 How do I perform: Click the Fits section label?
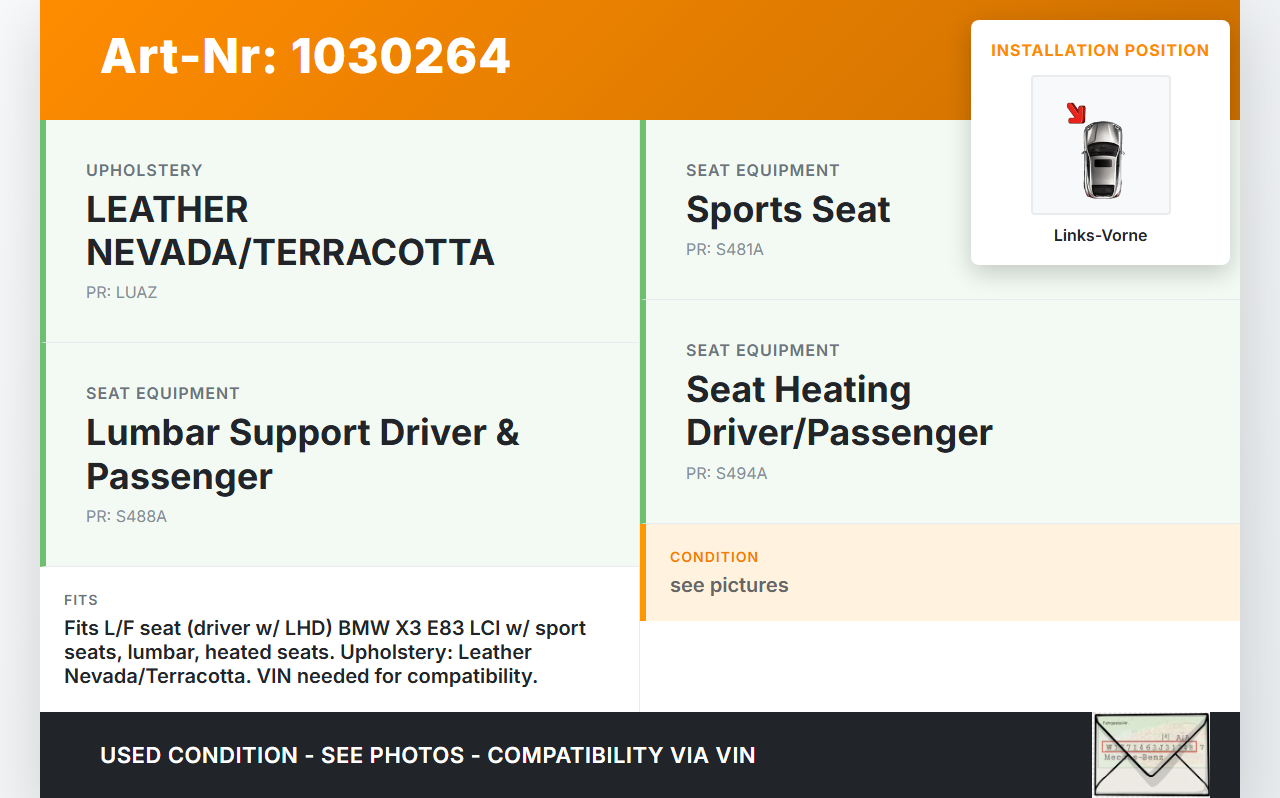pyautogui.click(x=81, y=601)
